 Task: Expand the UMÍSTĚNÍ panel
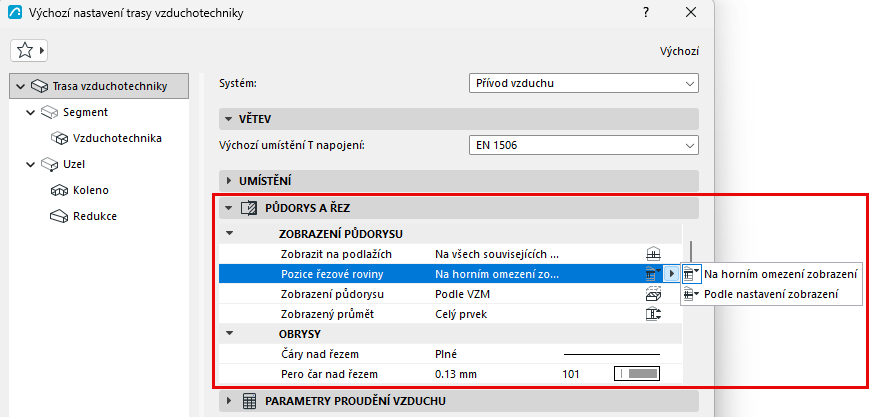coord(228,181)
